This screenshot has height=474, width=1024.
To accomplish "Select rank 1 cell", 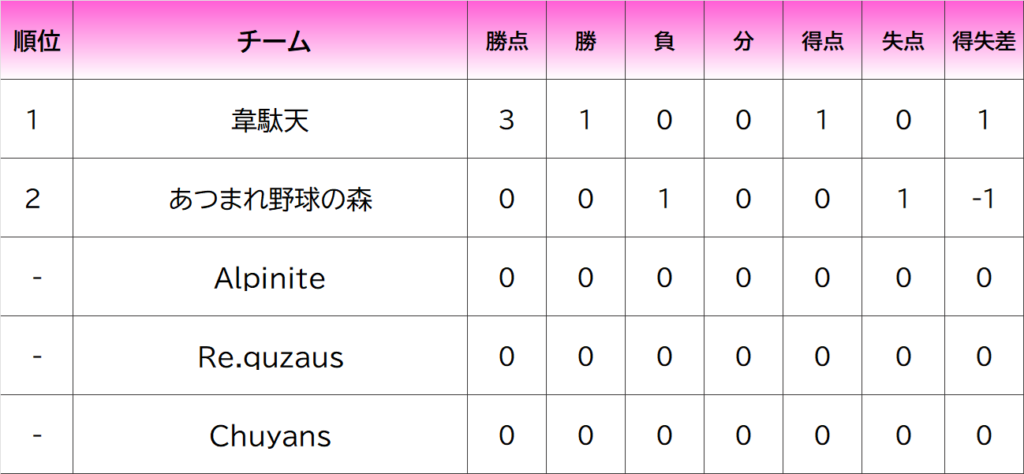I will click(34, 120).
